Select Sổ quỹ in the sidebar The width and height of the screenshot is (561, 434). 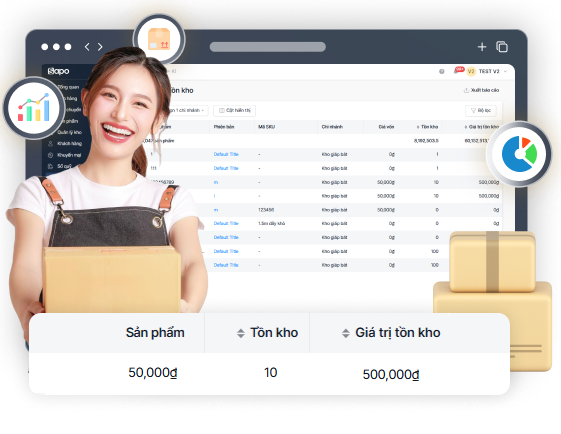point(60,166)
